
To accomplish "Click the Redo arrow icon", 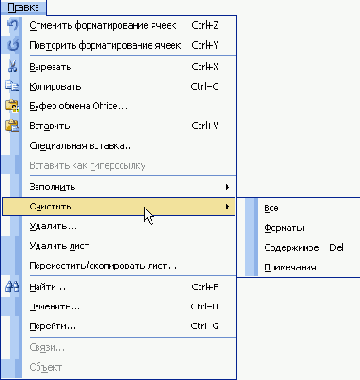I will pyautogui.click(x=12, y=45).
